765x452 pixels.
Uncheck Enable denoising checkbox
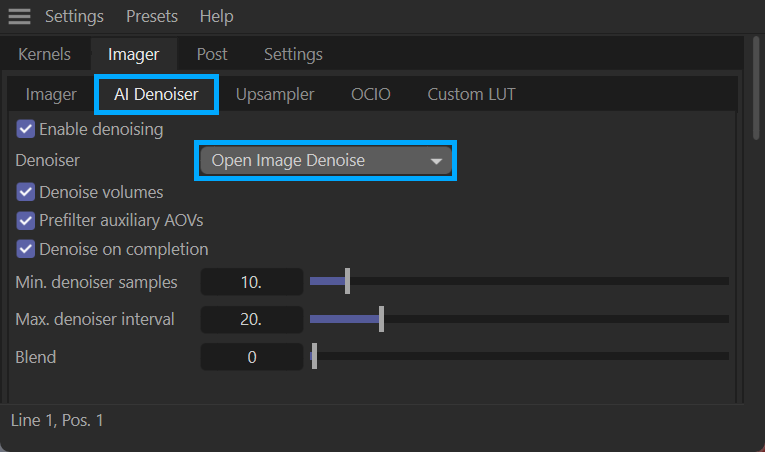point(26,129)
